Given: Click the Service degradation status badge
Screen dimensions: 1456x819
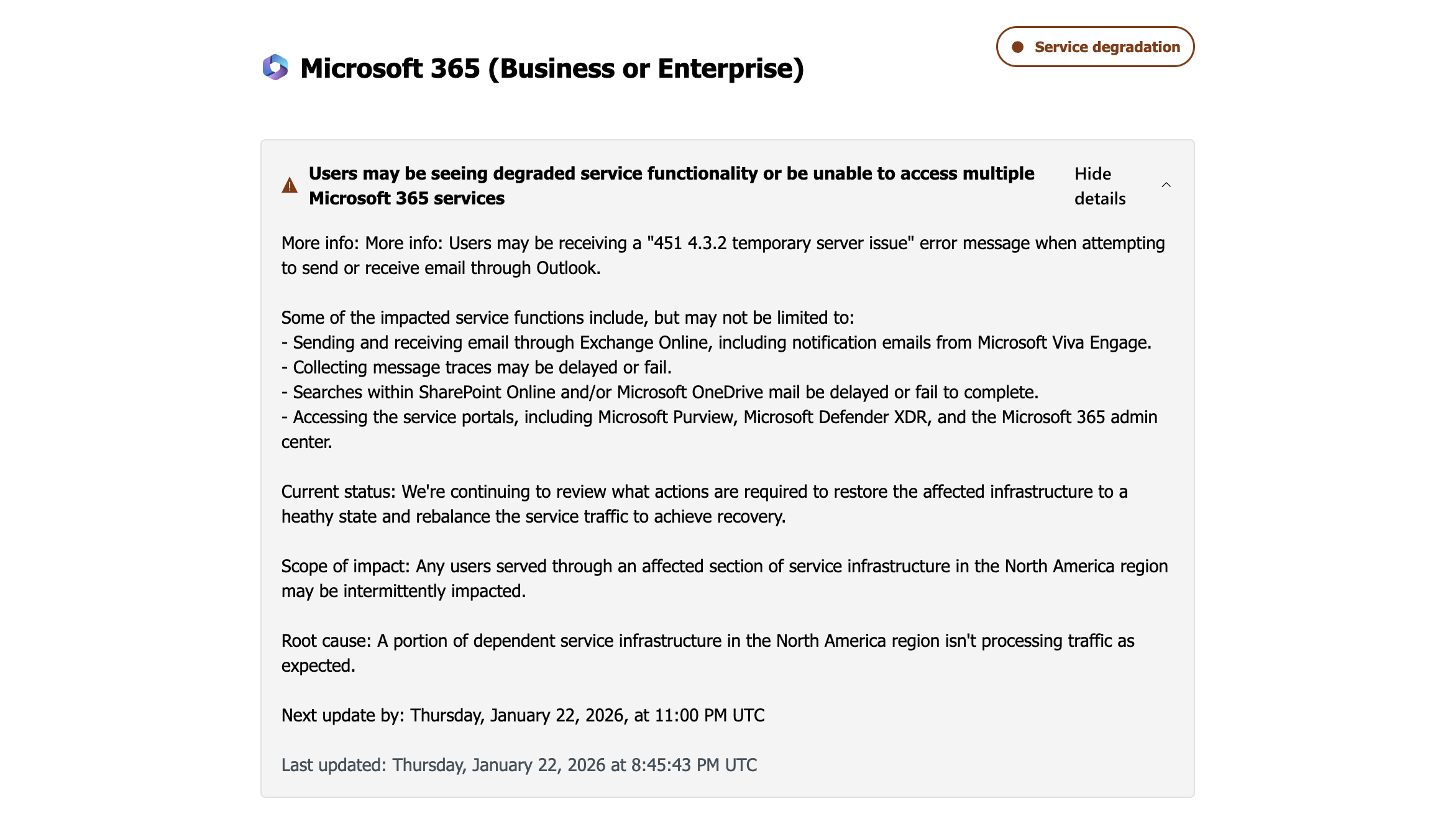Looking at the screenshot, I should [x=1095, y=46].
